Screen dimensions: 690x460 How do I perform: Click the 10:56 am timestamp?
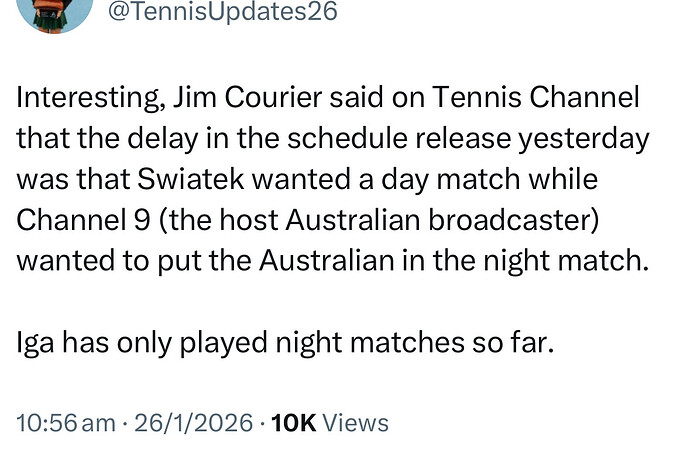[x=66, y=423]
